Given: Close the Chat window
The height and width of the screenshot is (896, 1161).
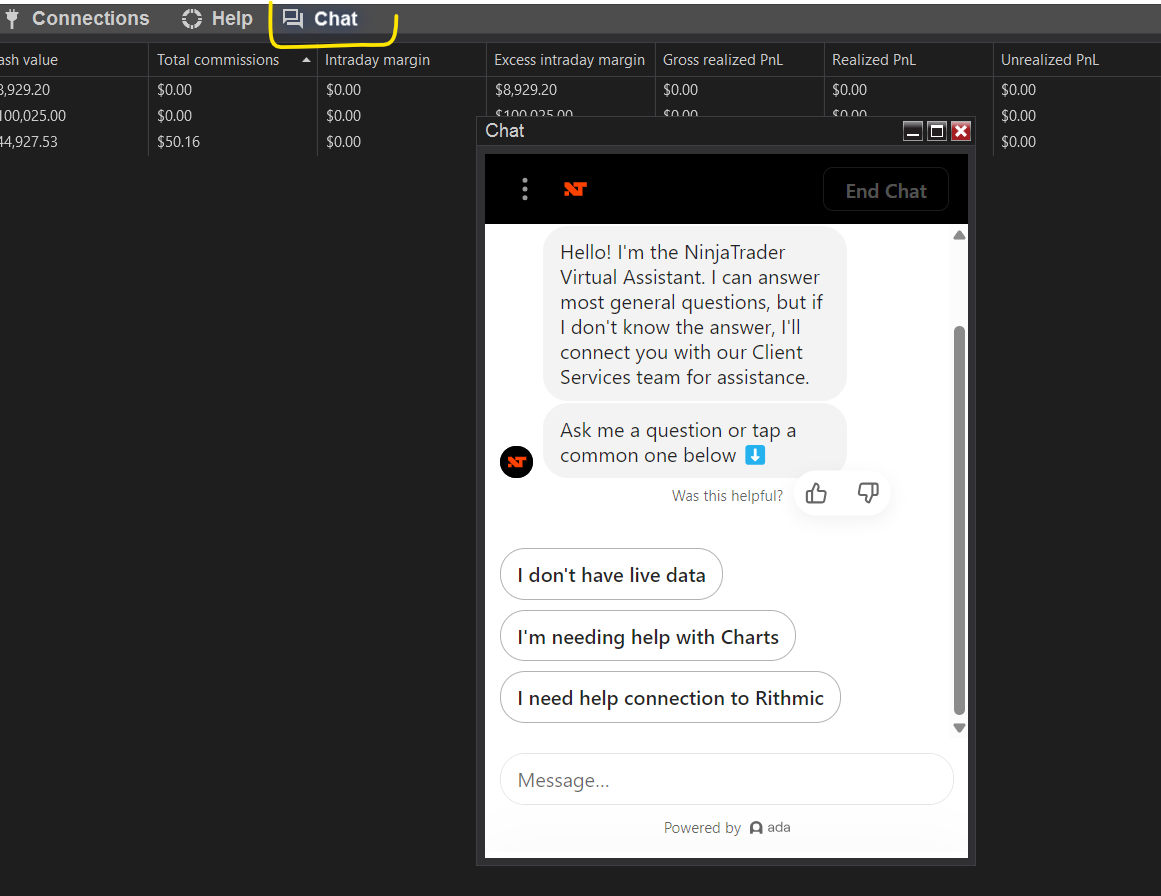Looking at the screenshot, I should (961, 131).
